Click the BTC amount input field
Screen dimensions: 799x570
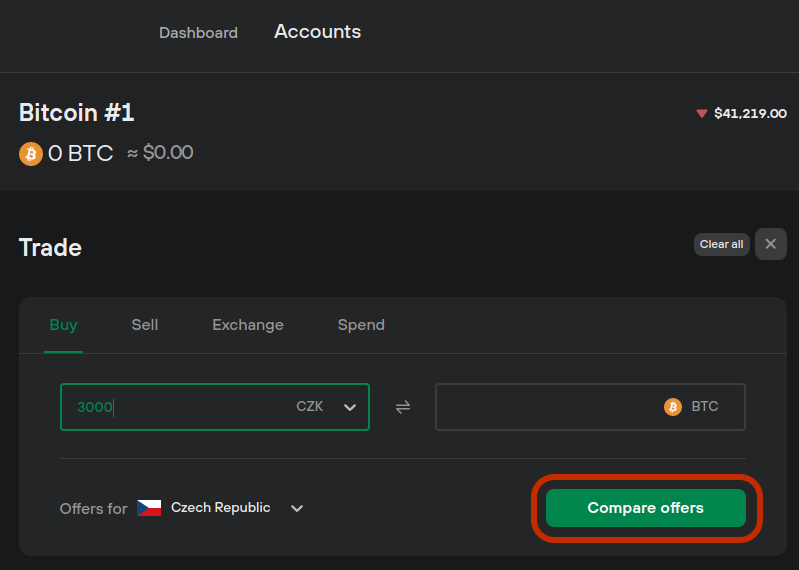(590, 407)
